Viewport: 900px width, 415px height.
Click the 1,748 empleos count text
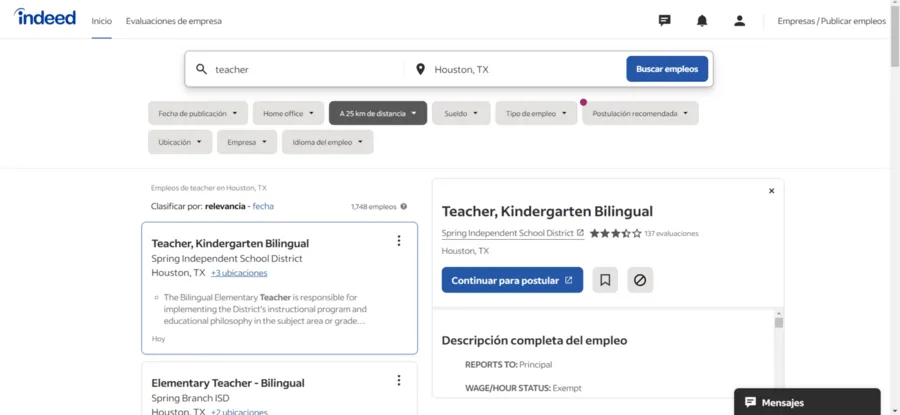click(x=374, y=207)
